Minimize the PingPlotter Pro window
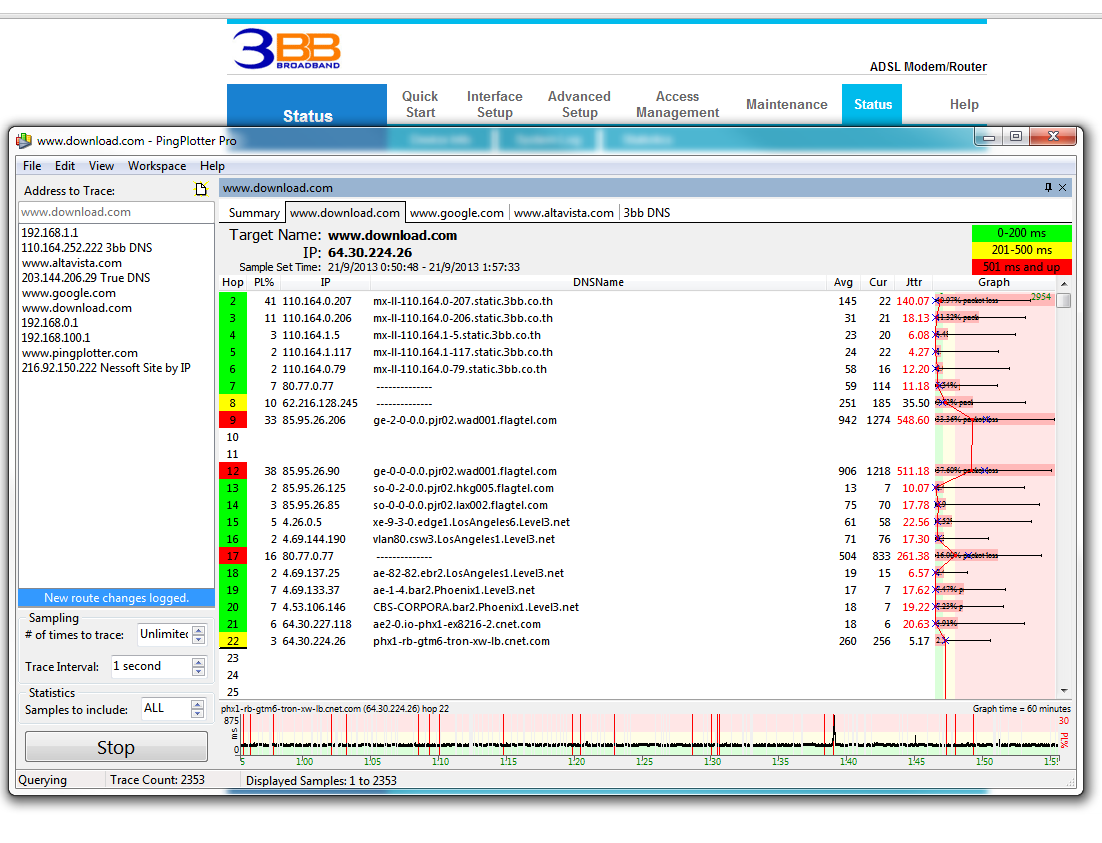Viewport: 1102px width, 843px height. pos(989,136)
